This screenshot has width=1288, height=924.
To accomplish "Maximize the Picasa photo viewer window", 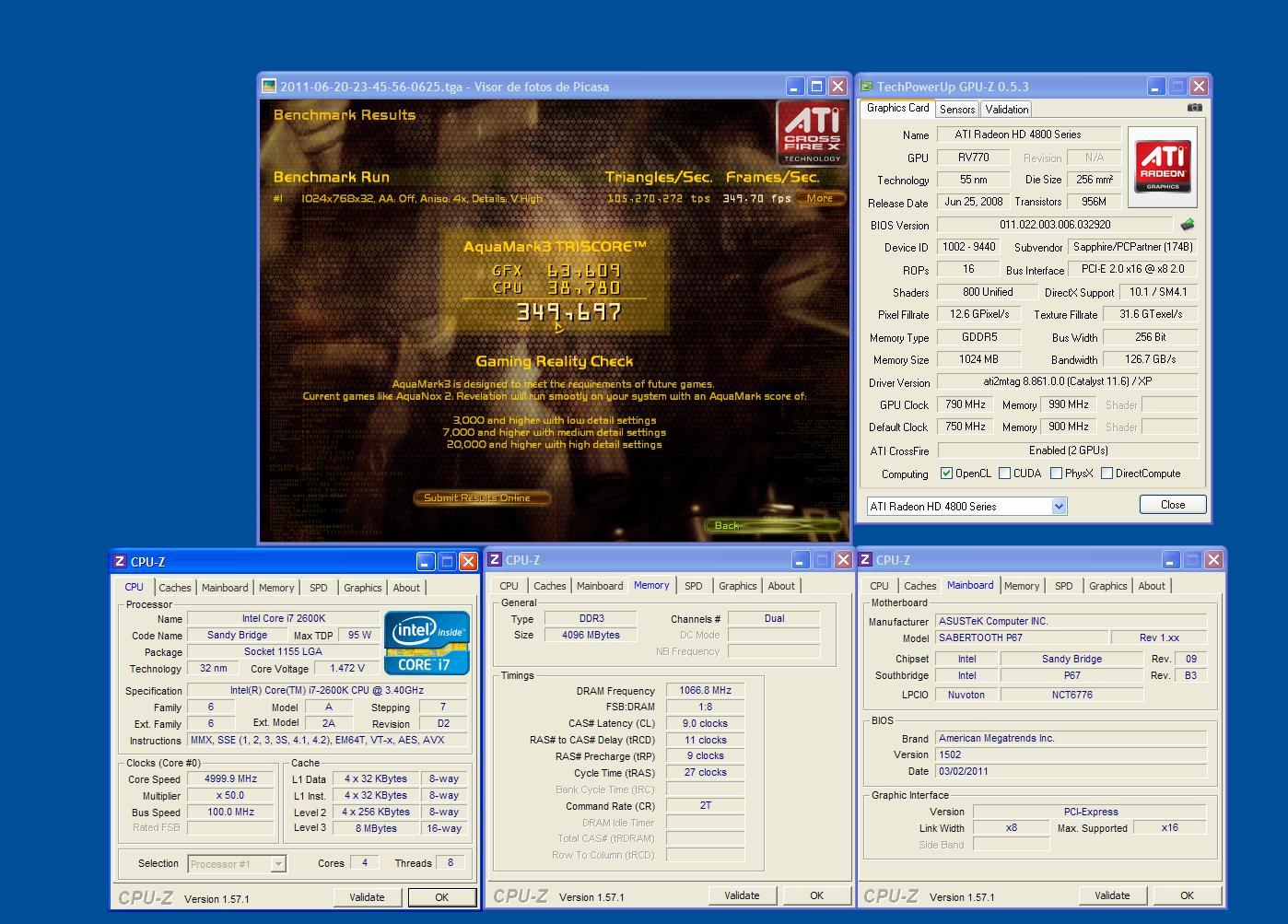I will [816, 86].
